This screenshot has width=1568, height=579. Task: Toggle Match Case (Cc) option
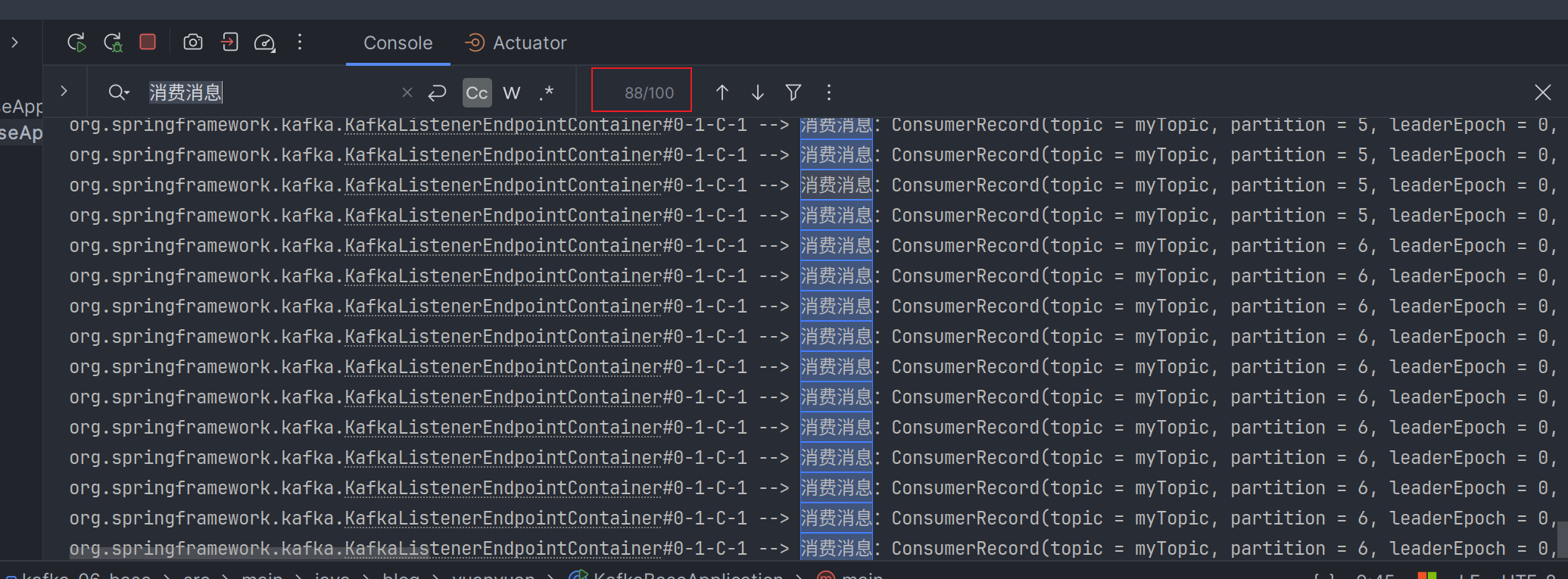(x=477, y=92)
